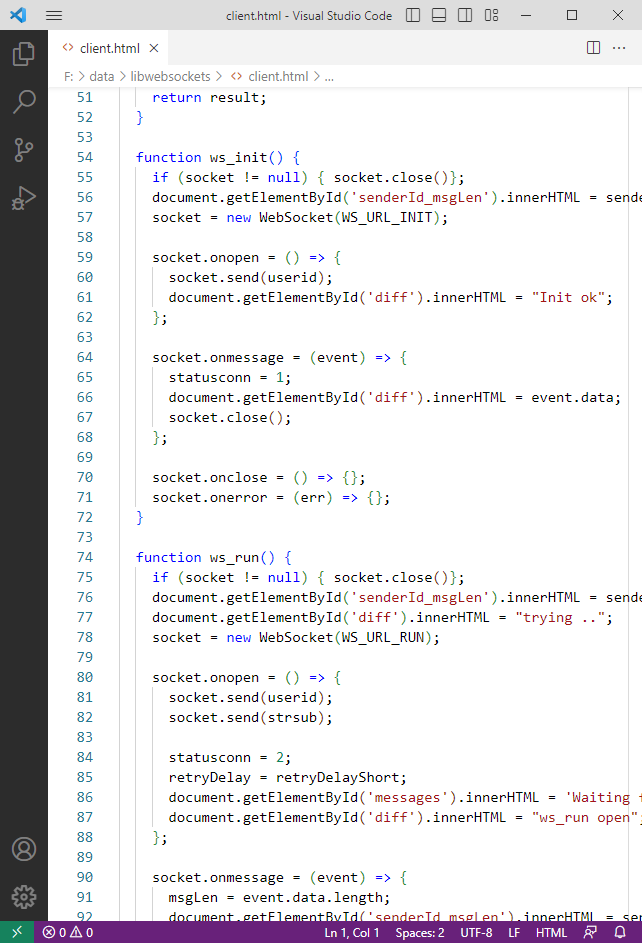Toggle Secondary Side Bar layout icon
The height and width of the screenshot is (943, 642).
(x=465, y=16)
